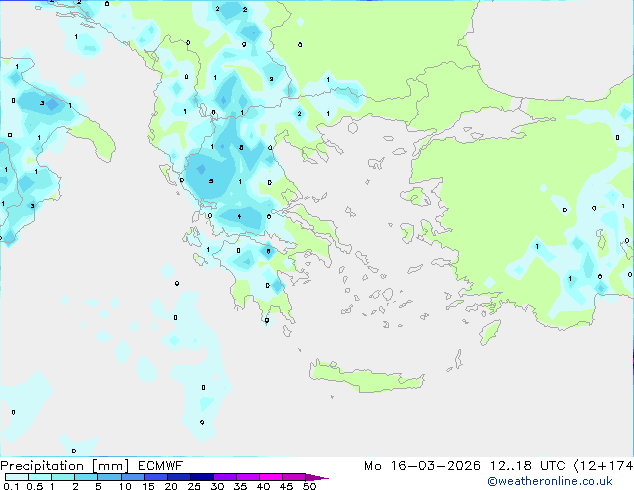Viewport: 634px width, 490px height.
Task: Click the 12..18 UTC time label
Action: [x=527, y=466]
